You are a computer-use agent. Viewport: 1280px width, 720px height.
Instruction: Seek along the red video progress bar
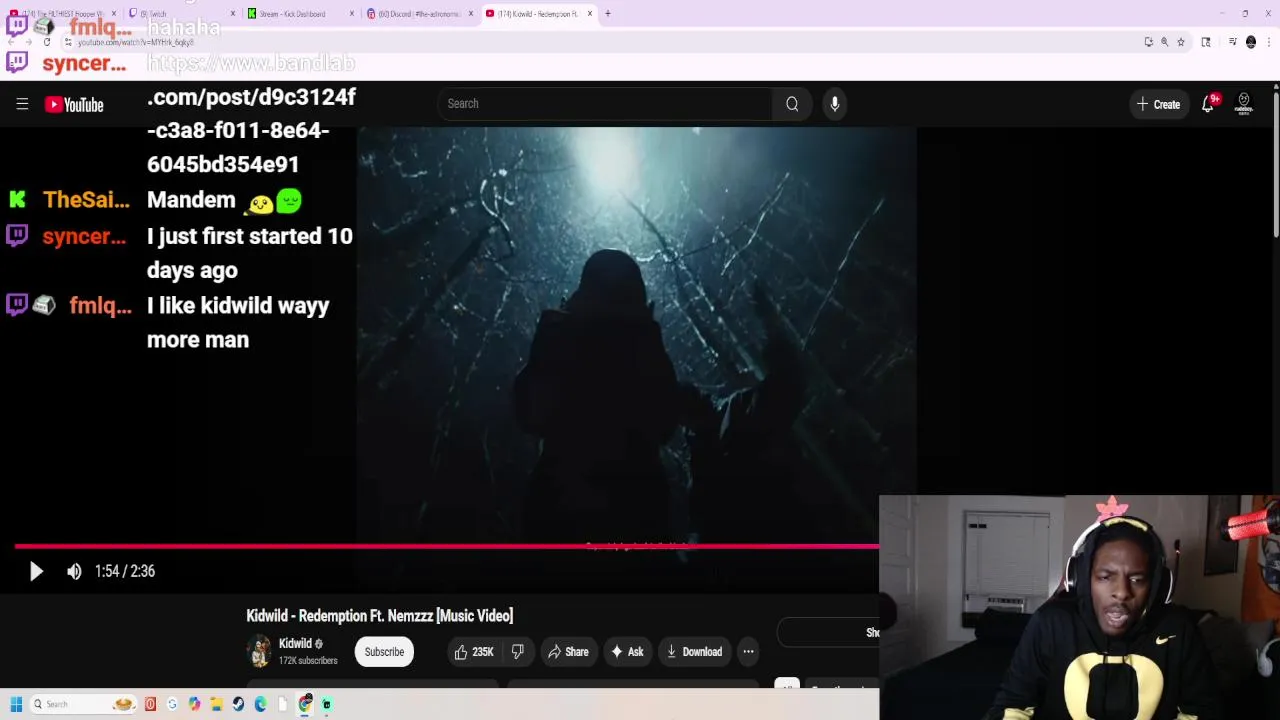coord(447,546)
